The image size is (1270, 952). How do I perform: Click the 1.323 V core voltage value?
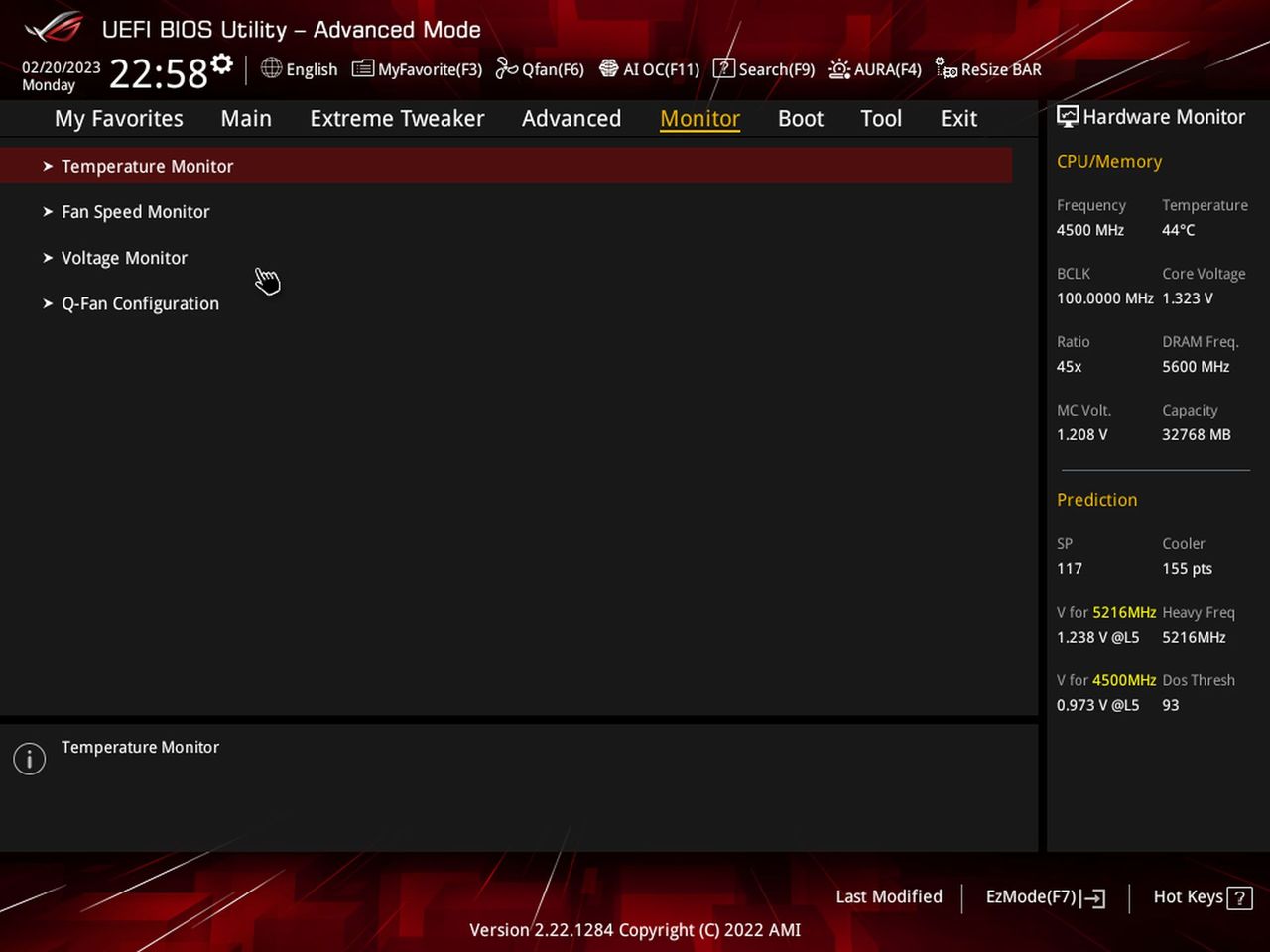[x=1188, y=298]
